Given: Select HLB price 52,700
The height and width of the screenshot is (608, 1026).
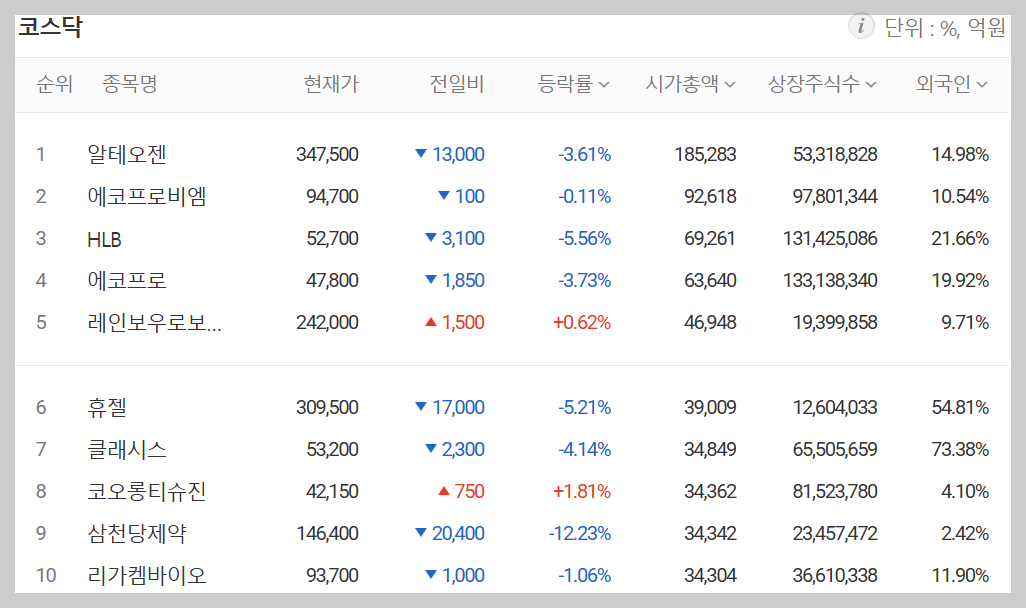Looking at the screenshot, I should pos(332,238).
